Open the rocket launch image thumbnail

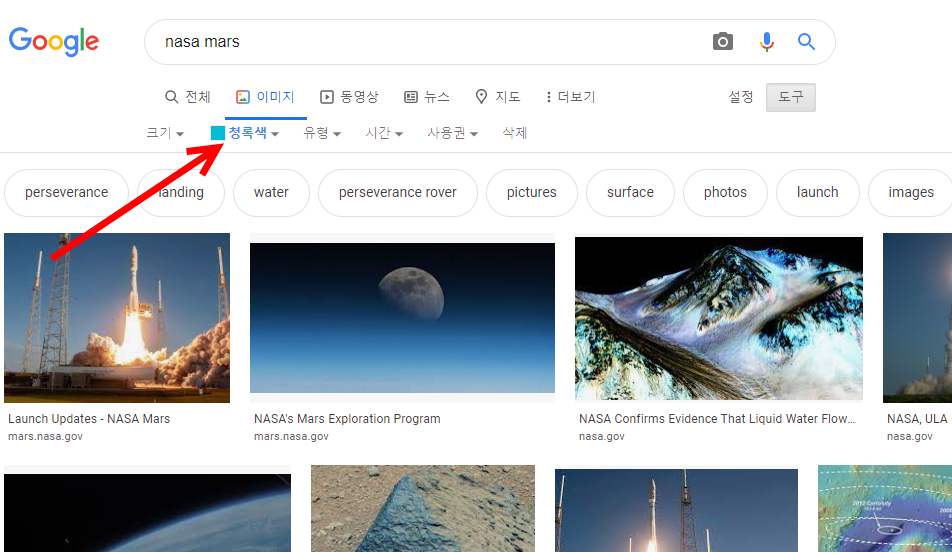pyautogui.click(x=117, y=318)
